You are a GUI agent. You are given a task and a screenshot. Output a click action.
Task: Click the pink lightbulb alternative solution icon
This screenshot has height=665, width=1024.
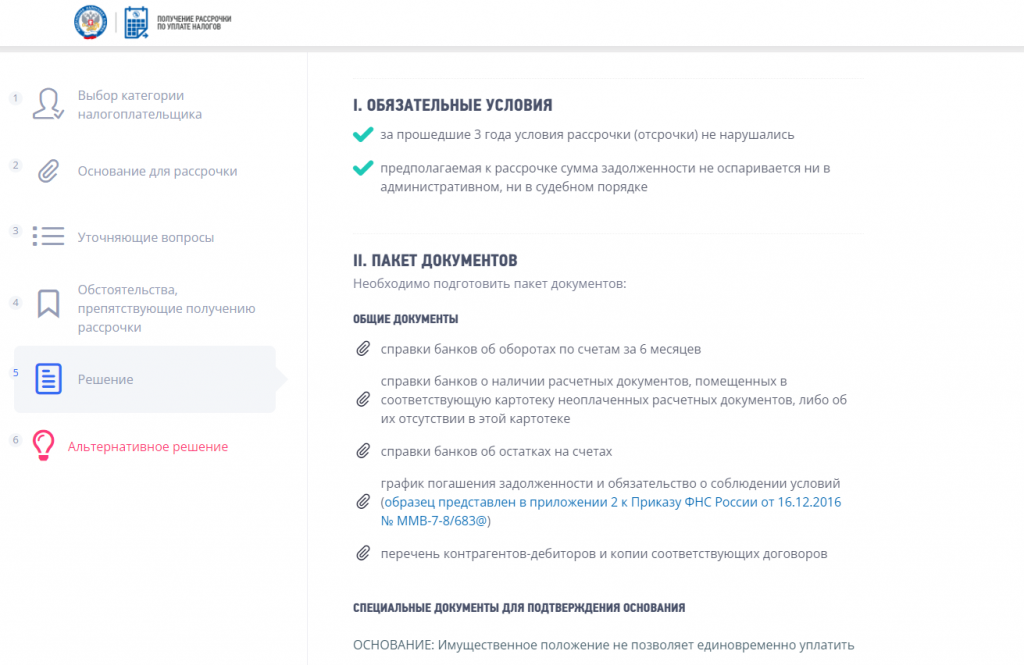tap(43, 446)
